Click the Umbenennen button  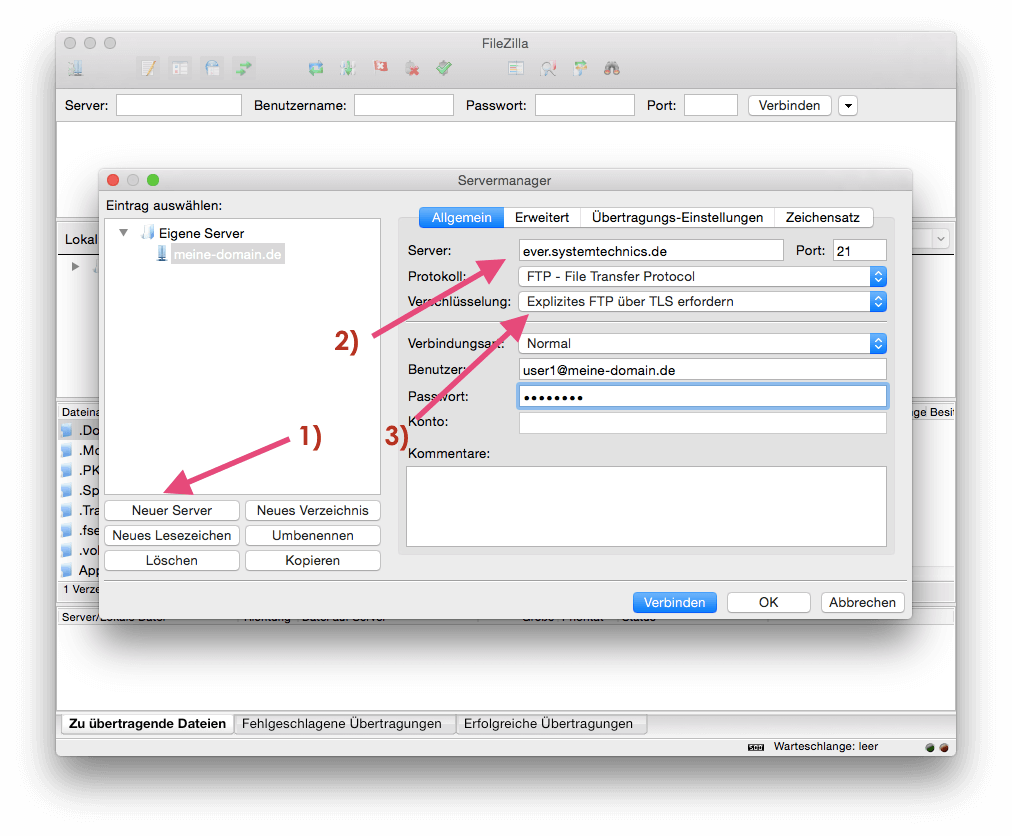click(312, 536)
